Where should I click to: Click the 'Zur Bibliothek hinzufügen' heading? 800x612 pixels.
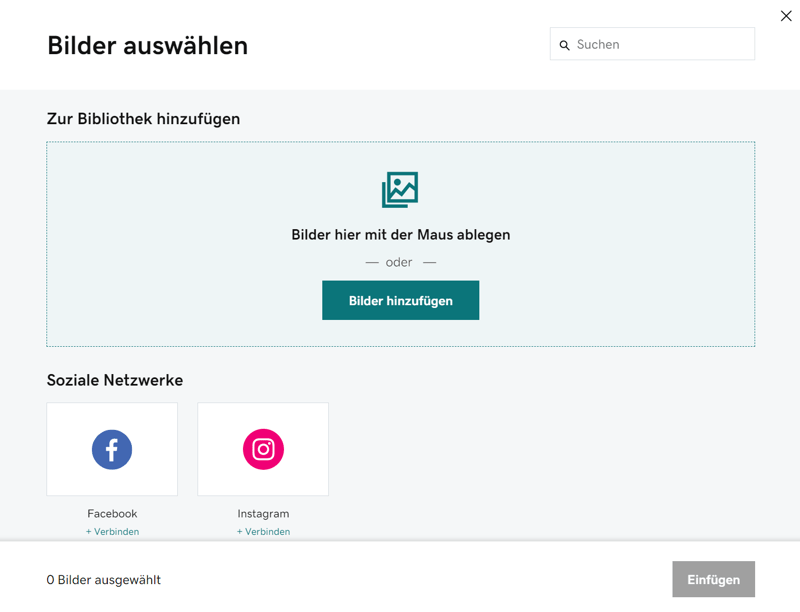tap(143, 119)
